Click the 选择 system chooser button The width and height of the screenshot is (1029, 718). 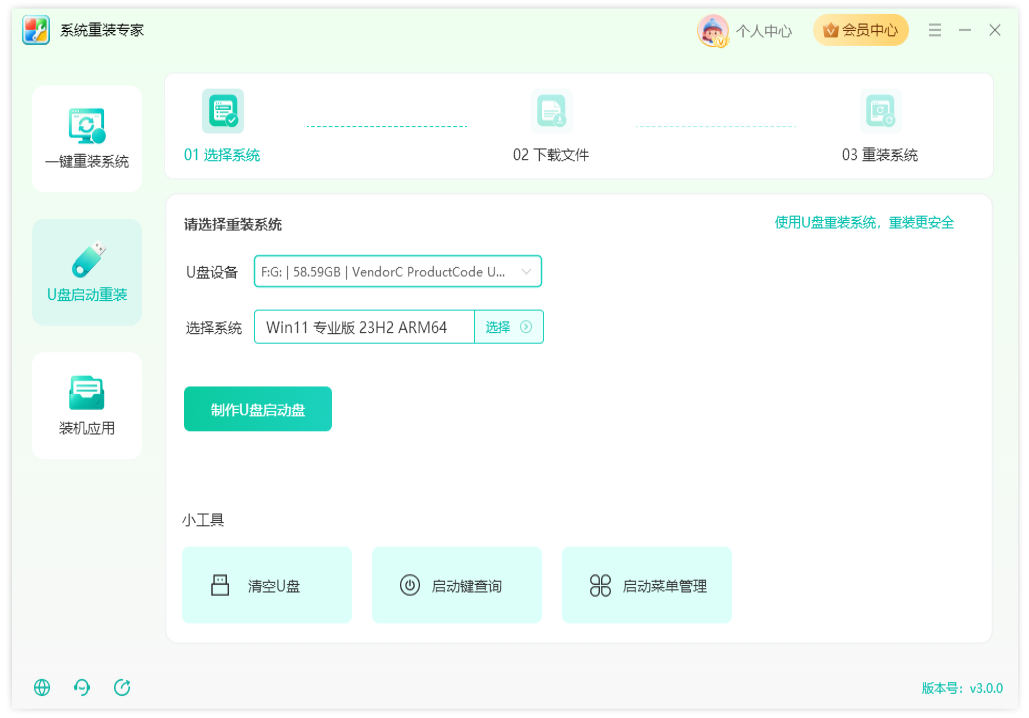(x=509, y=327)
